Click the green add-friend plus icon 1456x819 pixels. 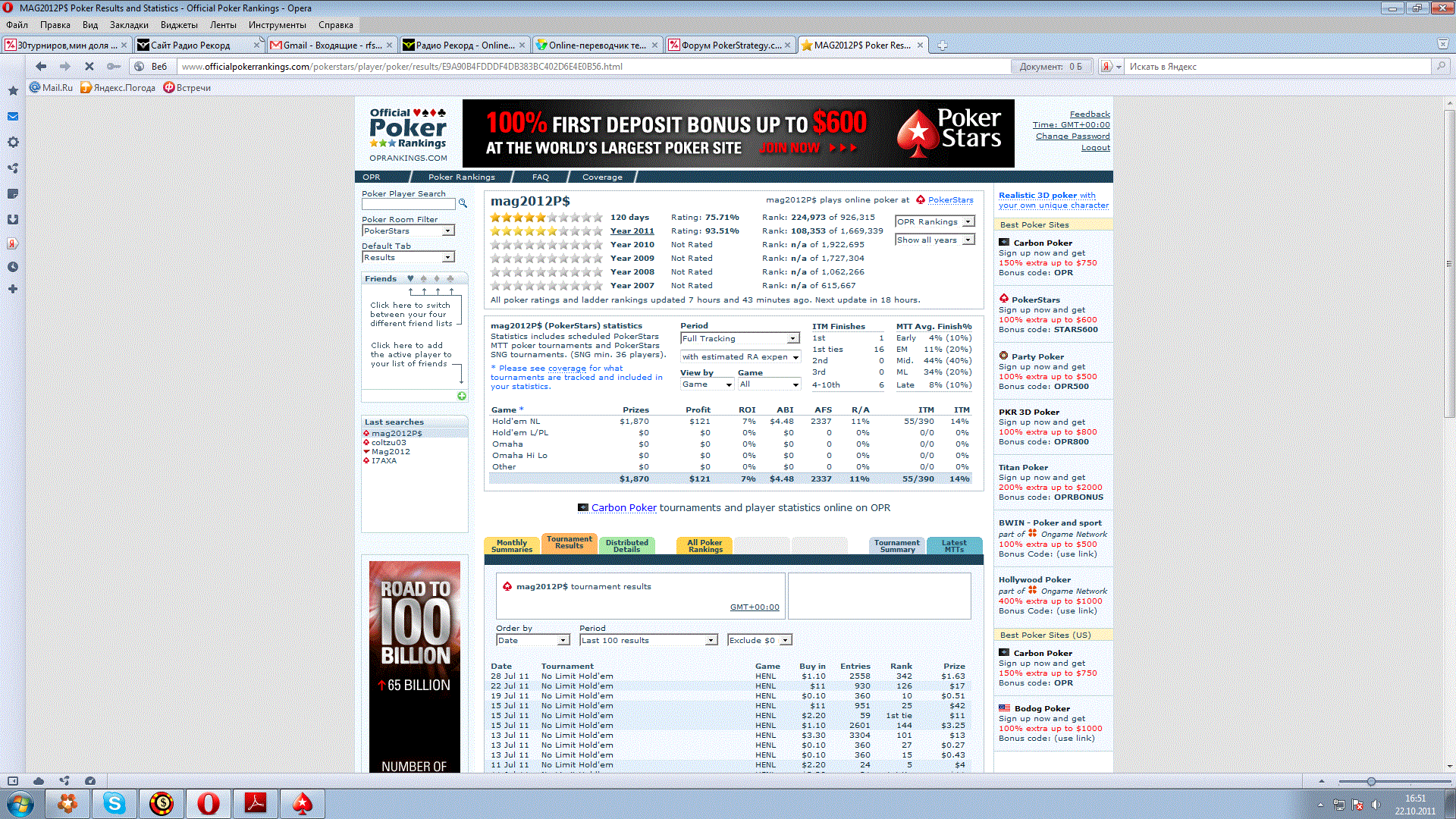tap(462, 397)
